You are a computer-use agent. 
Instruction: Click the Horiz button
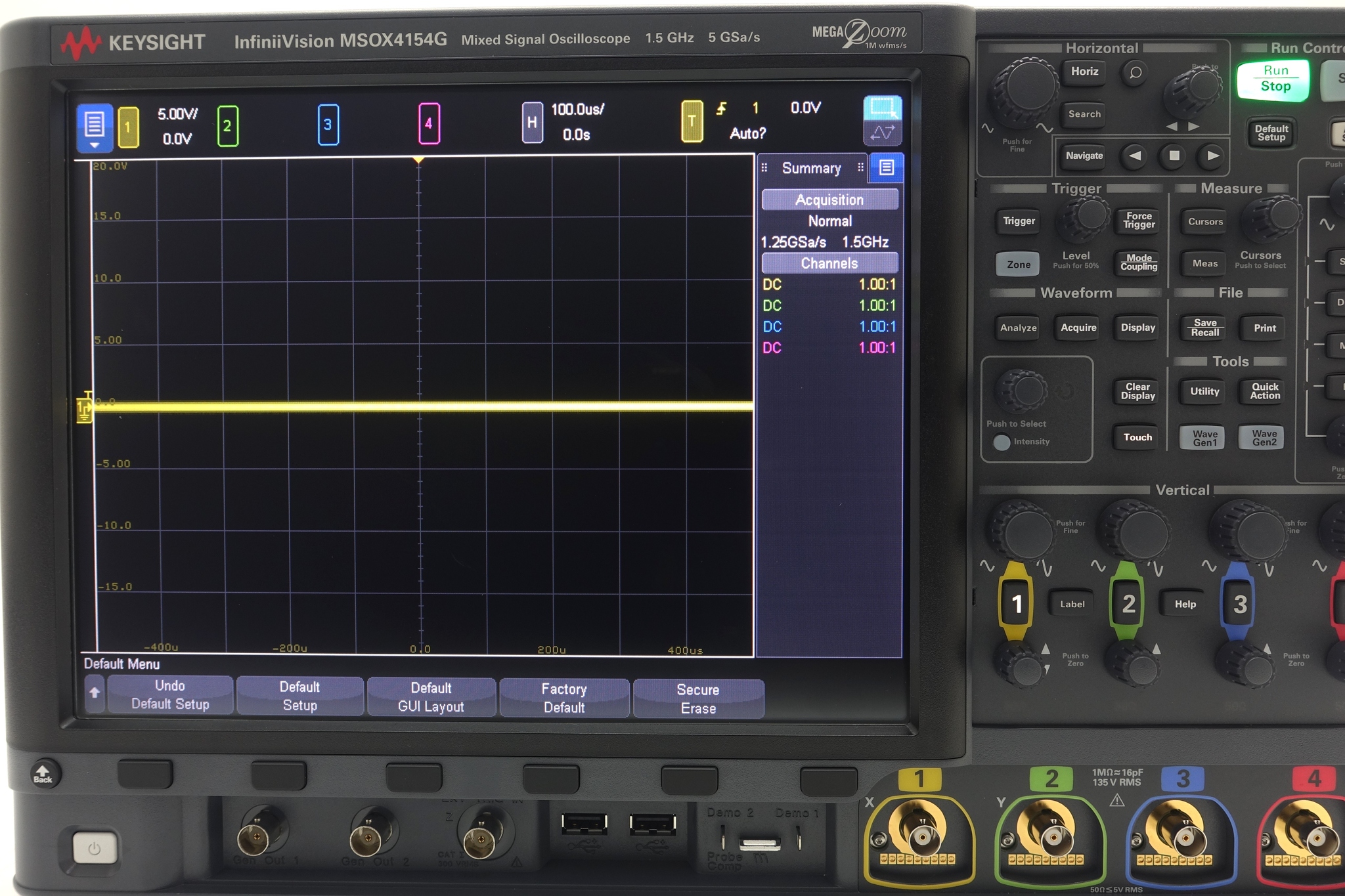pos(1084,72)
